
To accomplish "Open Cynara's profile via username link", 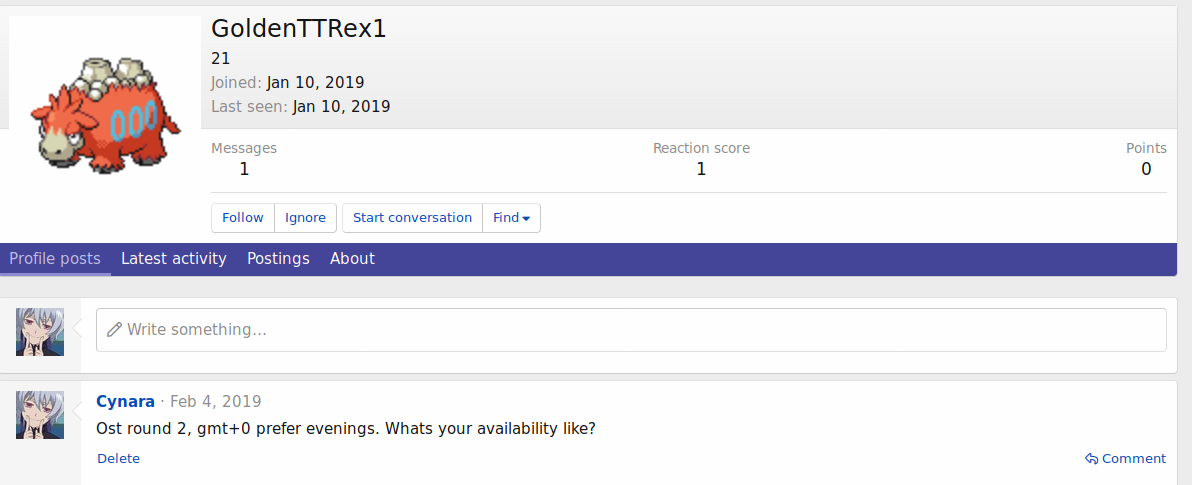I will point(125,402).
